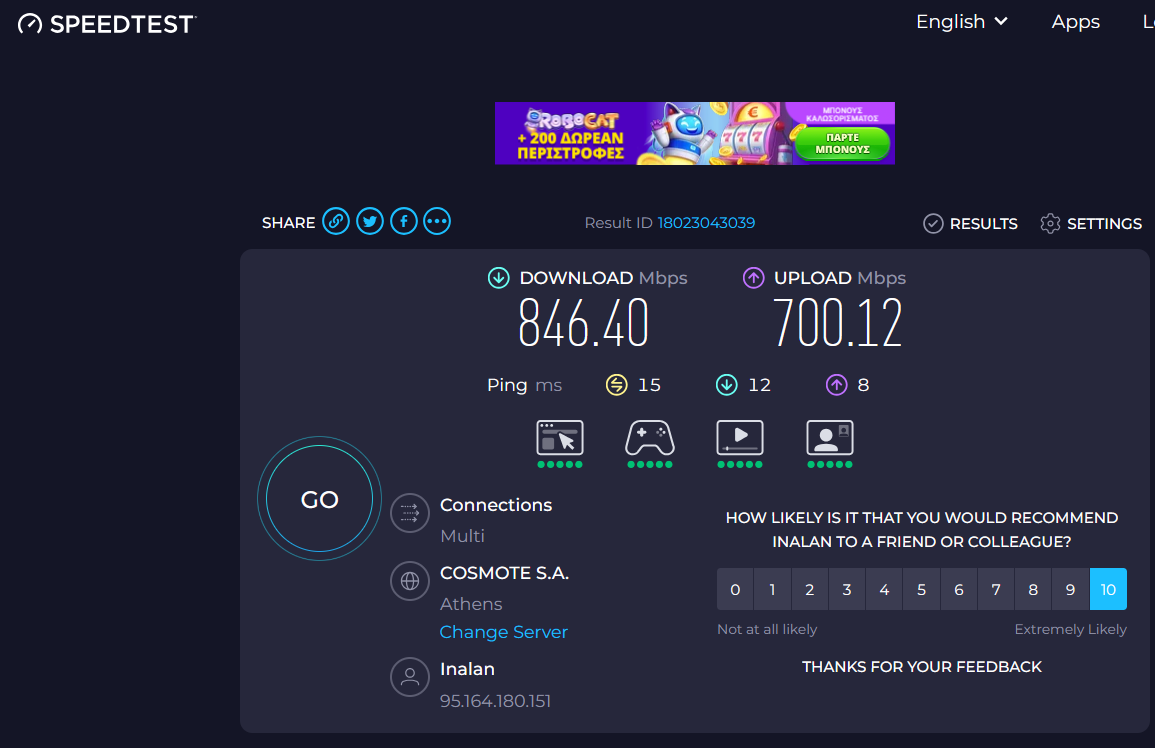Screen dimensions: 1155x748
Task: Click Change Server link
Action: coord(504,632)
